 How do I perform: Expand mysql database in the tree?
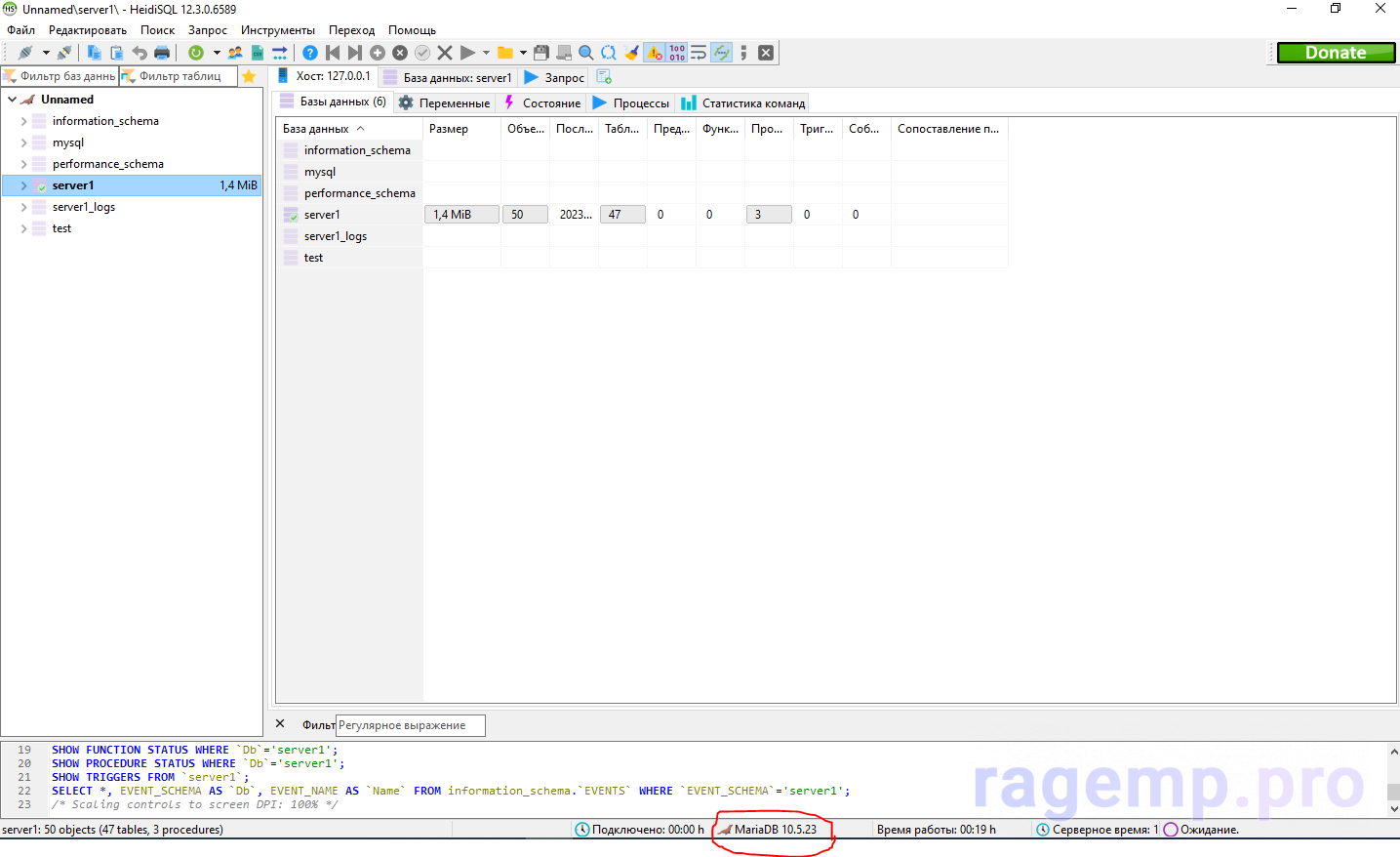coord(23,143)
